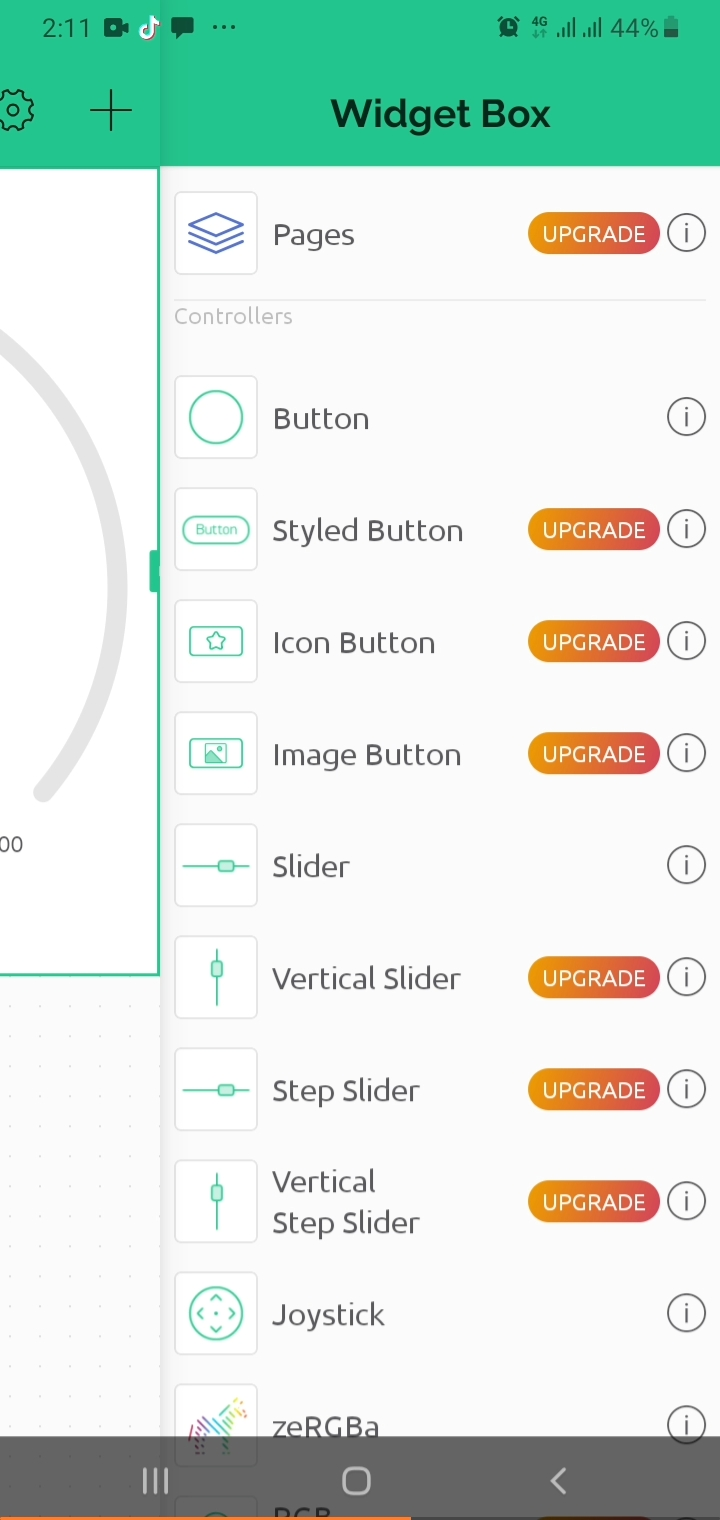720x1520 pixels.
Task: Tap the Pages layers icon
Action: point(216,233)
